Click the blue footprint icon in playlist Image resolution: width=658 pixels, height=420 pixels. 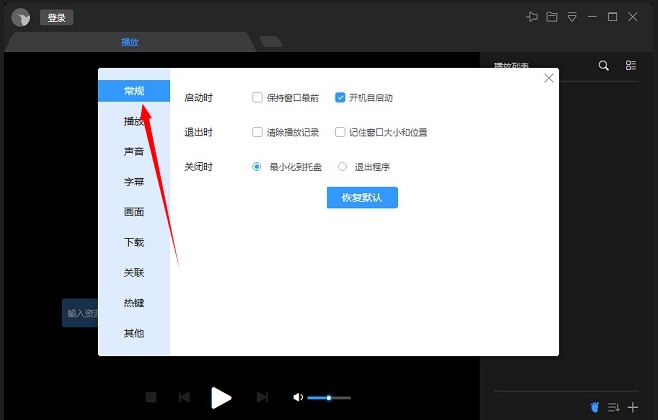[595, 407]
